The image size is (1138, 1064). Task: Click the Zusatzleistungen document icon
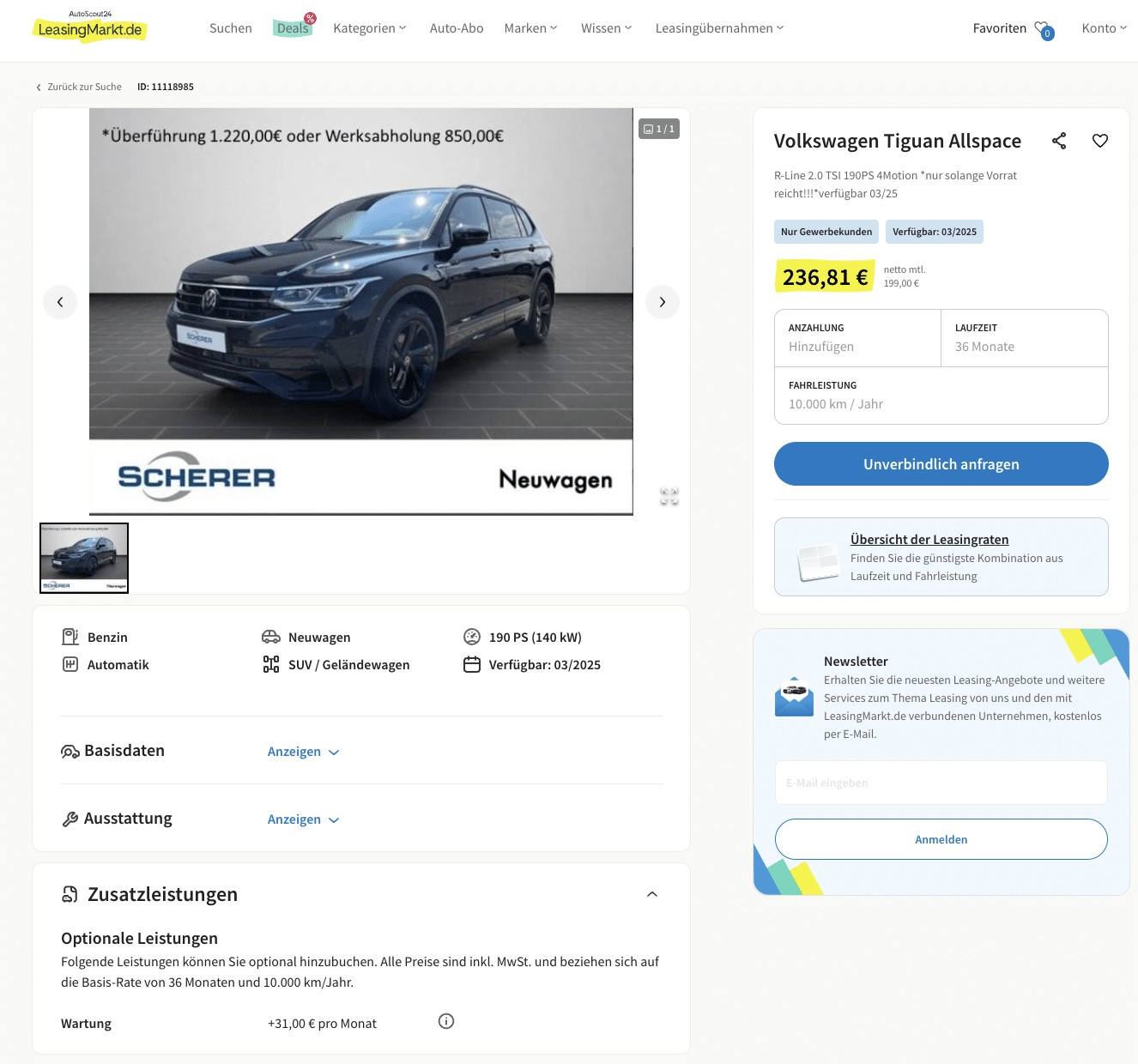[70, 894]
